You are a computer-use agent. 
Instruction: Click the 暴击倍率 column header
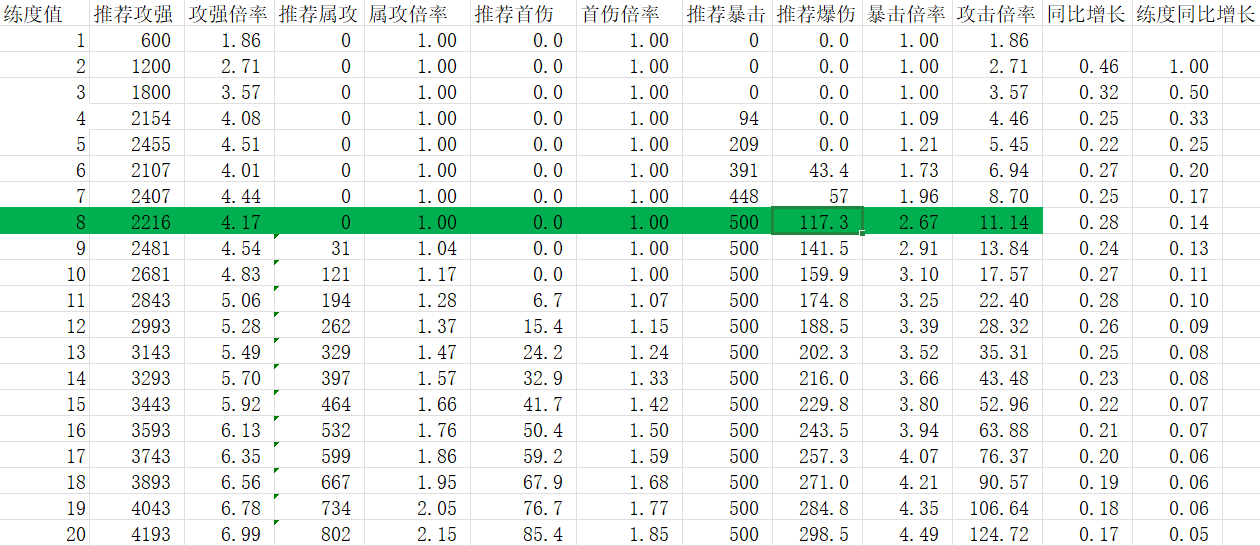tap(907, 14)
